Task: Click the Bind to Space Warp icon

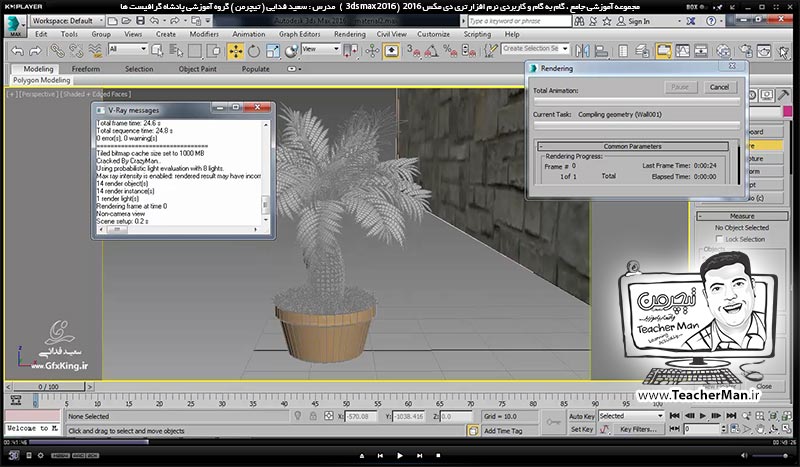Action: coord(95,51)
